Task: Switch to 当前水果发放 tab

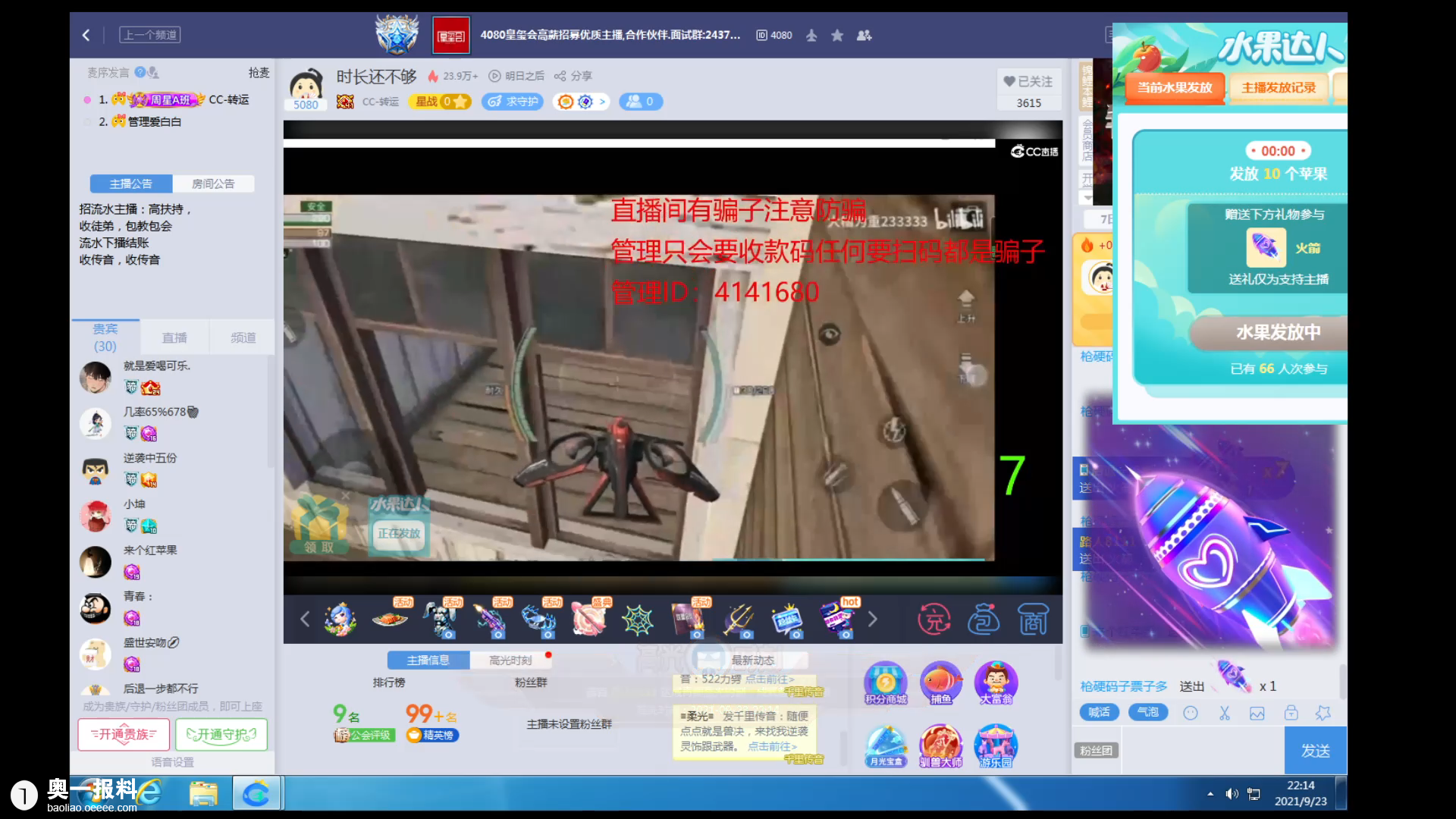Action: pyautogui.click(x=1175, y=87)
